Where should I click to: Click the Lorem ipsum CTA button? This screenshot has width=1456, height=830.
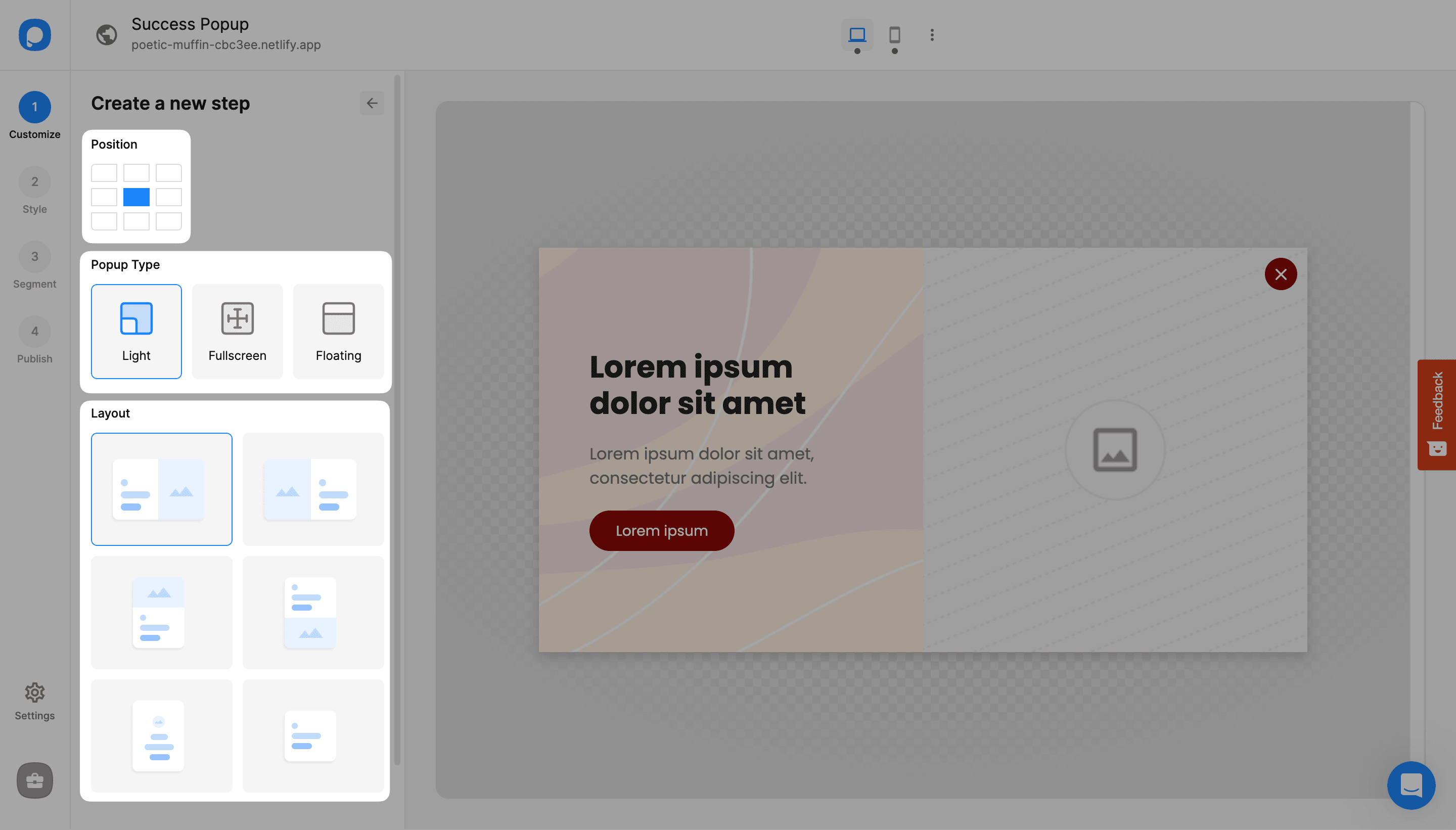click(x=661, y=530)
